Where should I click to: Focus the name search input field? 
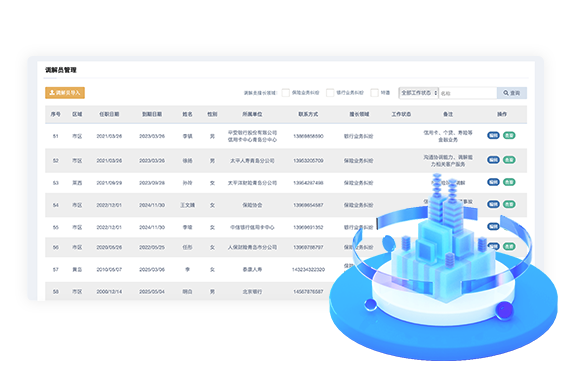(468, 93)
